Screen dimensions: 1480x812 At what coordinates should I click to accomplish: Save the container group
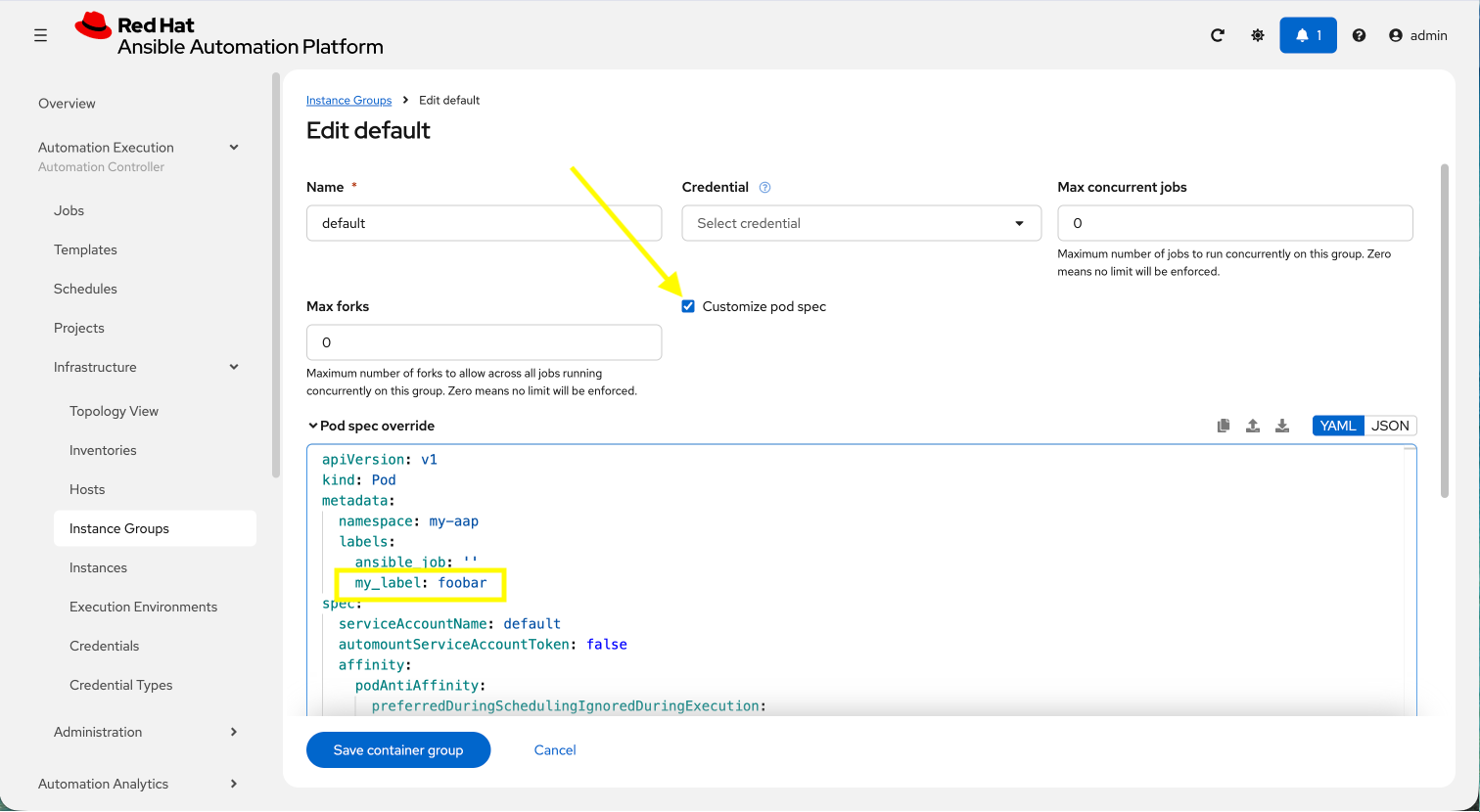397,749
